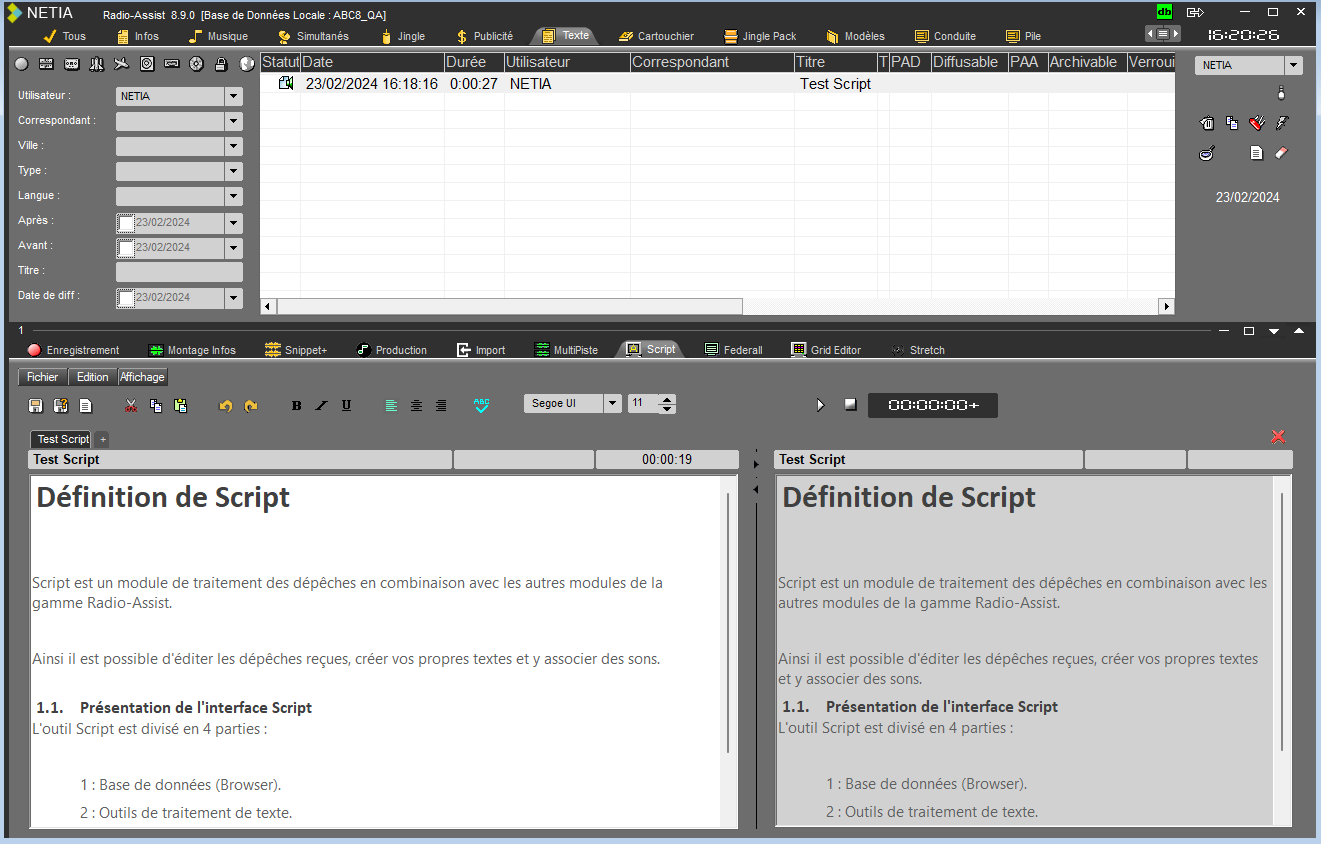The image size is (1321, 844).
Task: Click the padlock filter icon
Action: [x=221, y=64]
